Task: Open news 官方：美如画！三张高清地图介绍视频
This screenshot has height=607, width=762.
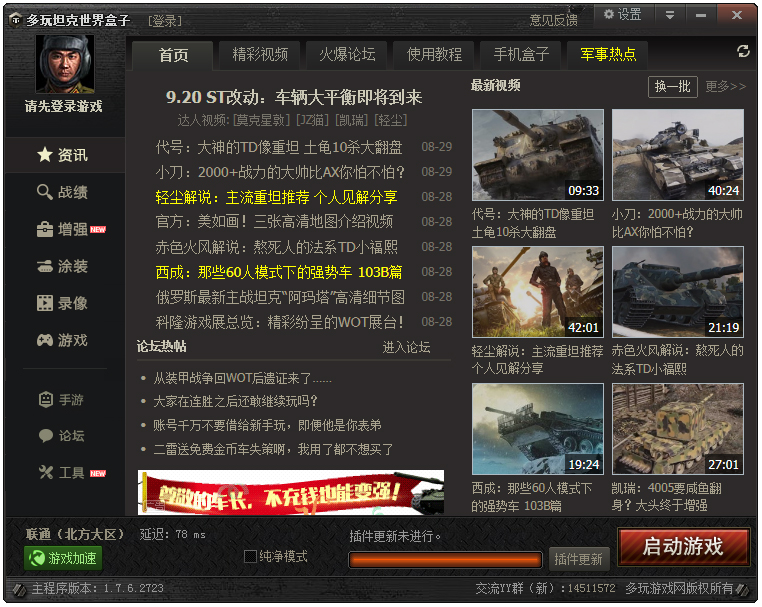Action: [274, 222]
